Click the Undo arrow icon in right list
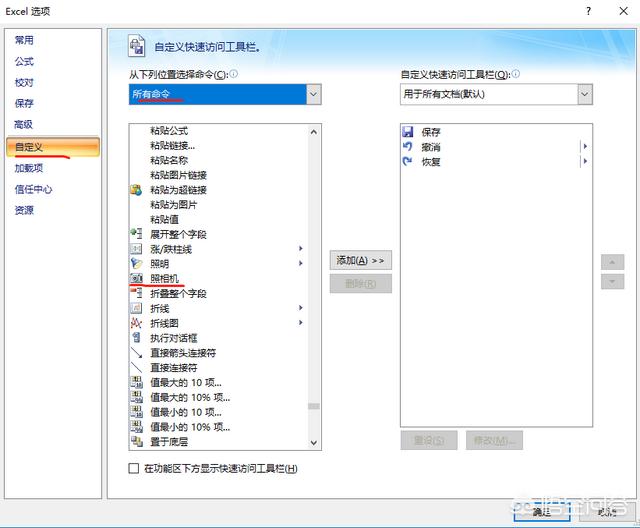 407,146
